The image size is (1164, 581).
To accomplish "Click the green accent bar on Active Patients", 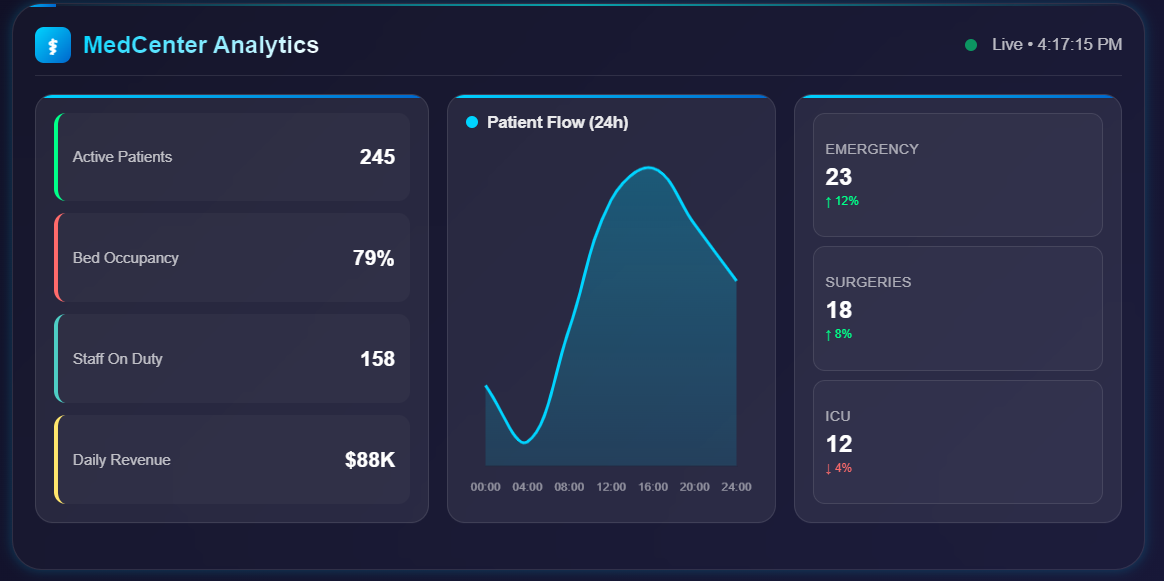I will pyautogui.click(x=57, y=157).
